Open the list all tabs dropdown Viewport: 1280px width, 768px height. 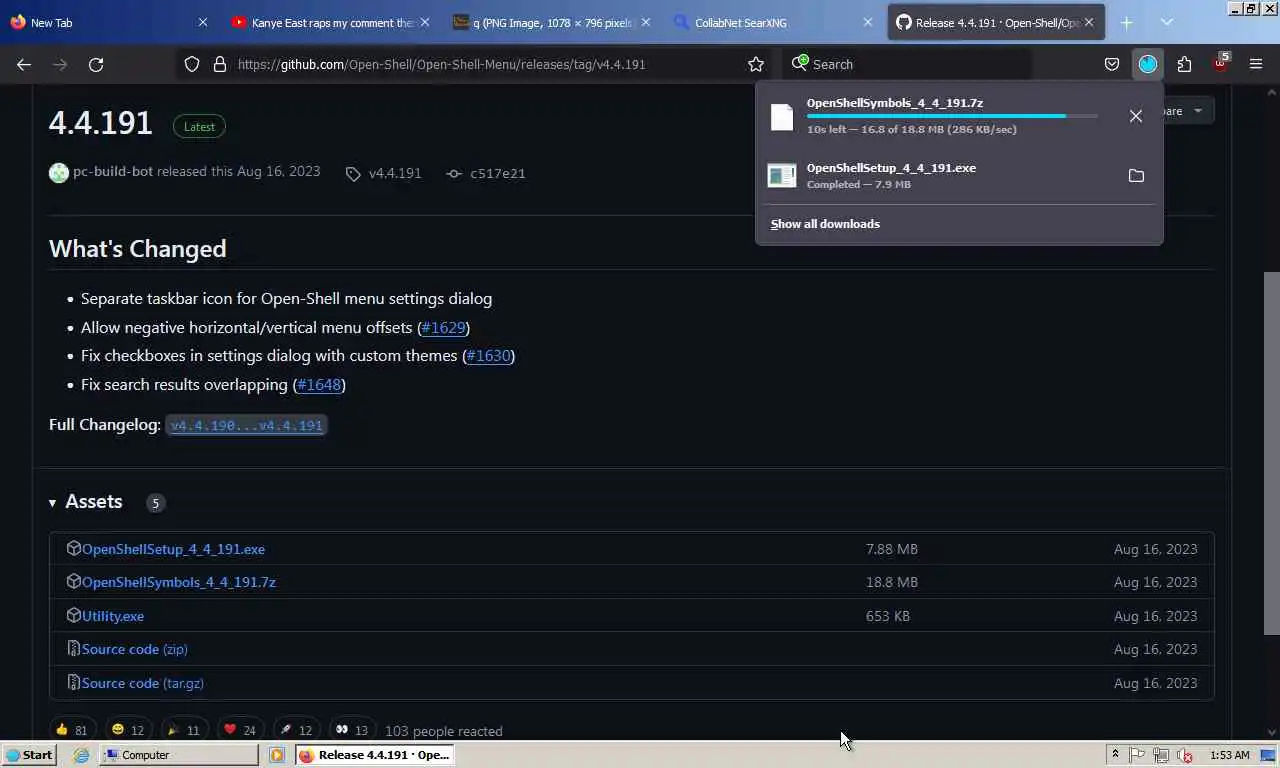pos(1166,22)
